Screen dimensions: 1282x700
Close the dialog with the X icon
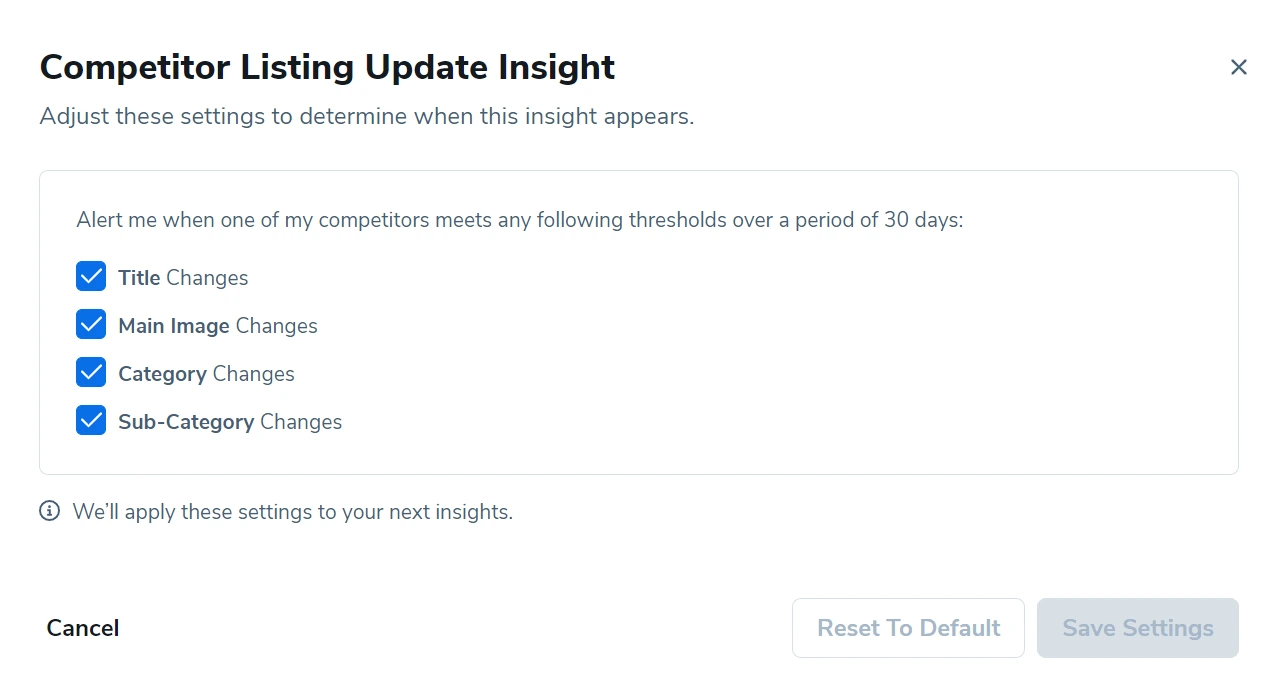pyautogui.click(x=1238, y=67)
